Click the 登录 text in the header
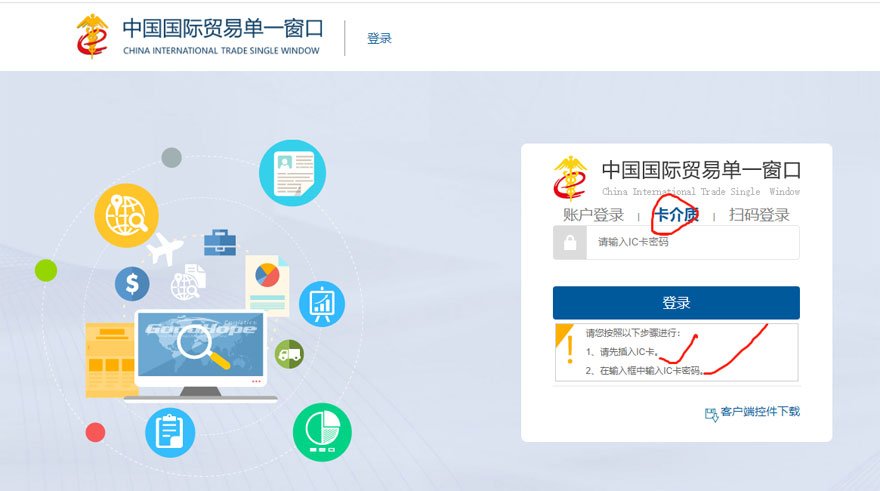Viewport: 880px width, 491px height. [x=379, y=39]
